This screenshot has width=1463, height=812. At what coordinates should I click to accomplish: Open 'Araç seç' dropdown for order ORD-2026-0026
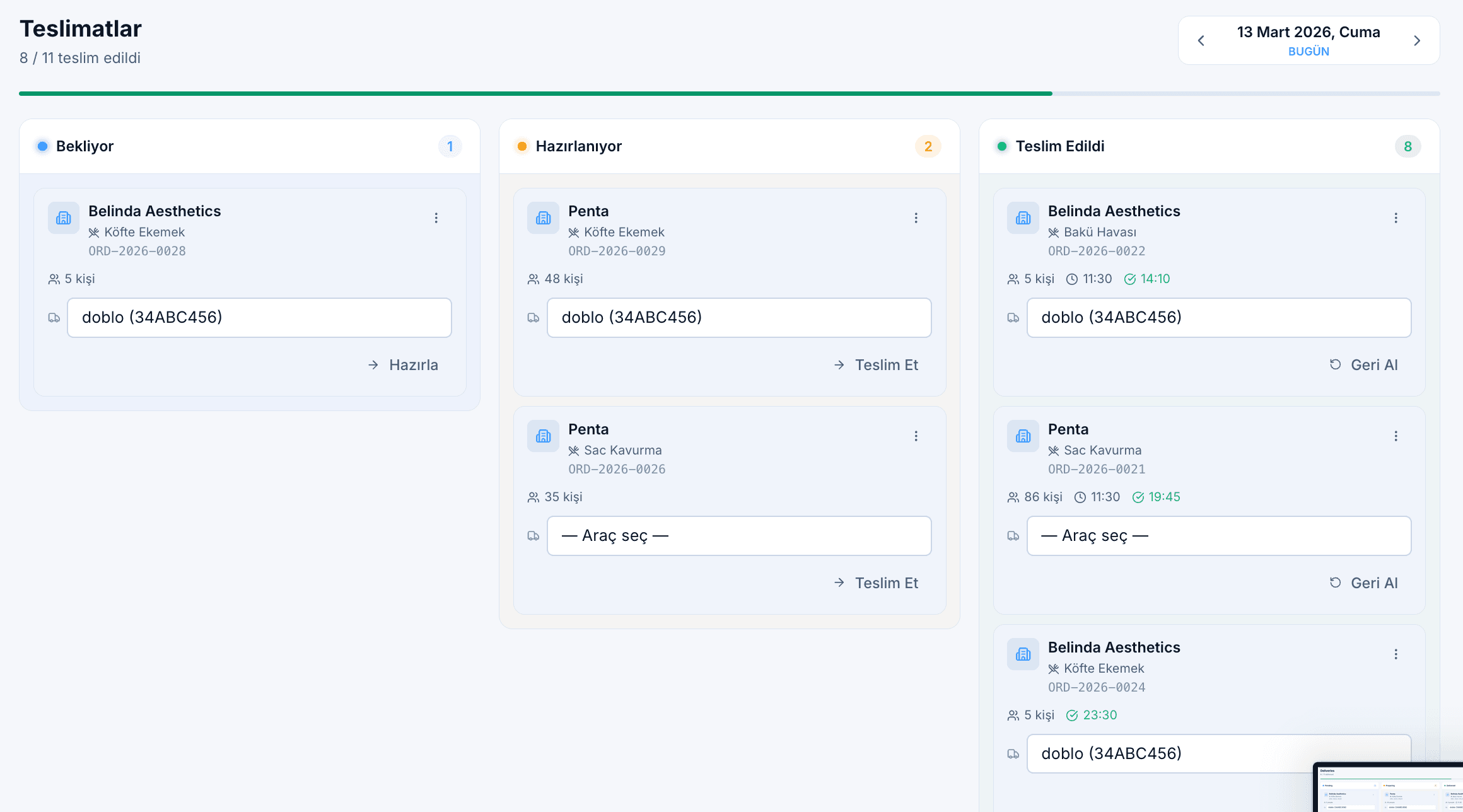coord(738,536)
